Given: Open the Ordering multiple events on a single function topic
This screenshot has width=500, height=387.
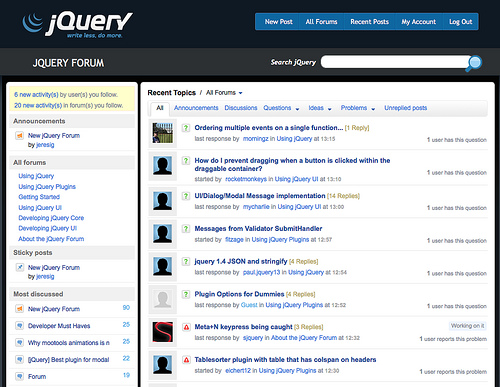Looking at the screenshot, I should (x=269, y=128).
